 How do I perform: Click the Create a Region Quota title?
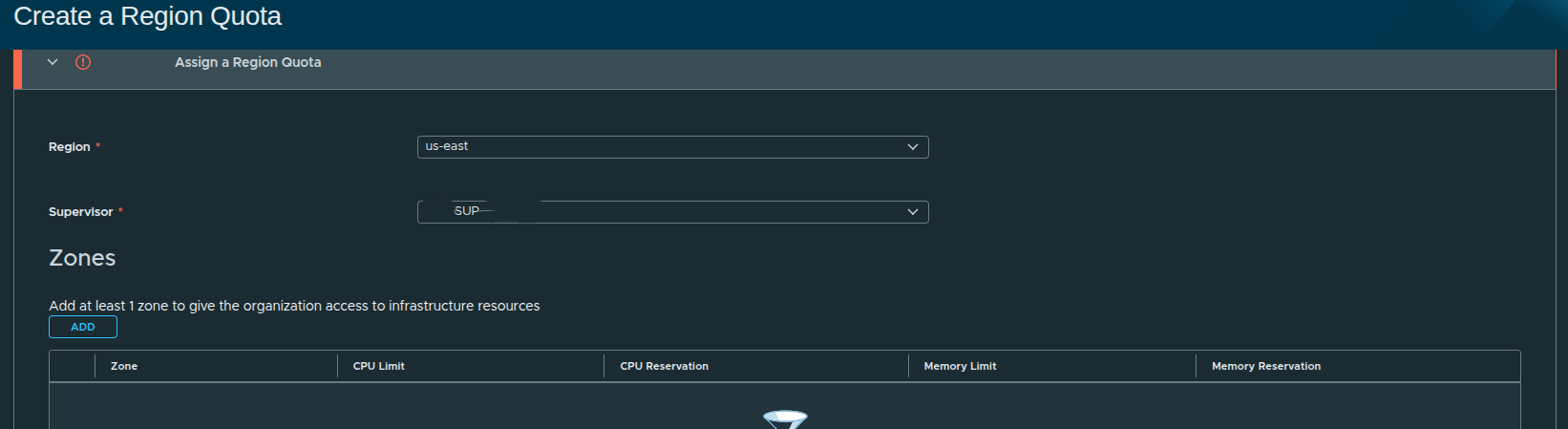pos(148,16)
